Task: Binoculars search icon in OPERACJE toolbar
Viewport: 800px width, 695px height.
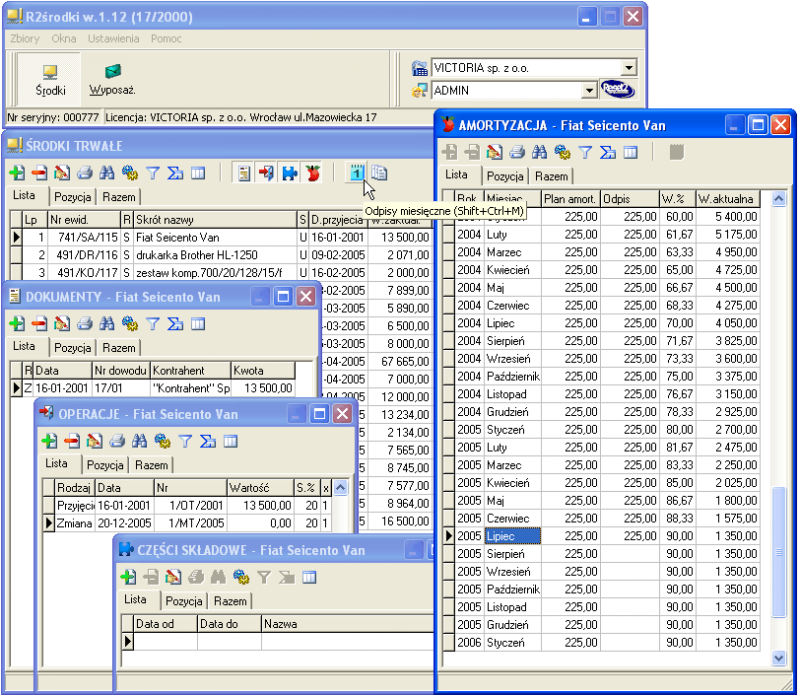Action: click(139, 441)
